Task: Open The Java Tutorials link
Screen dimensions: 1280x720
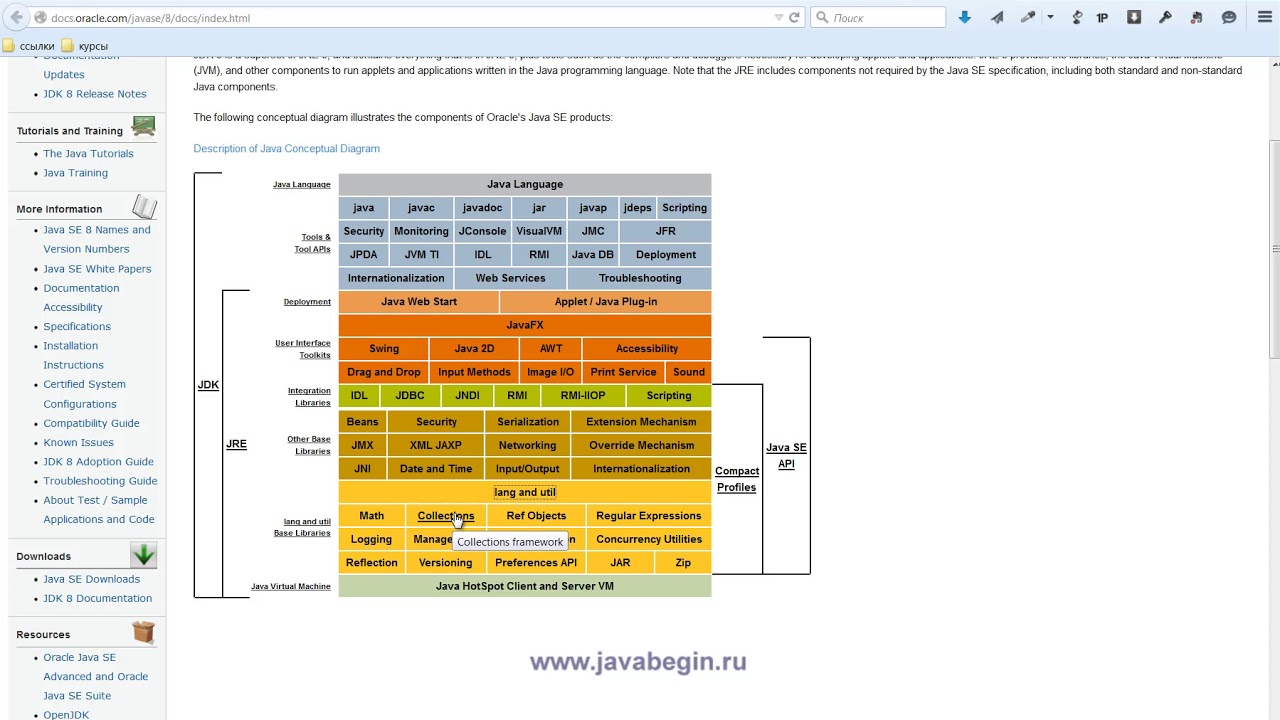Action: (88, 154)
